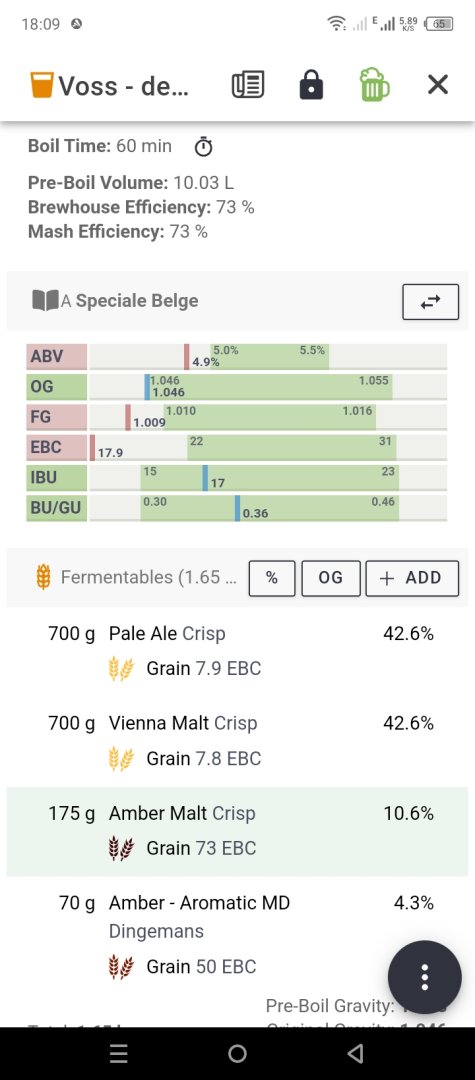Toggle fermentables OG mode button
The height and width of the screenshot is (1080, 475).
click(x=330, y=578)
